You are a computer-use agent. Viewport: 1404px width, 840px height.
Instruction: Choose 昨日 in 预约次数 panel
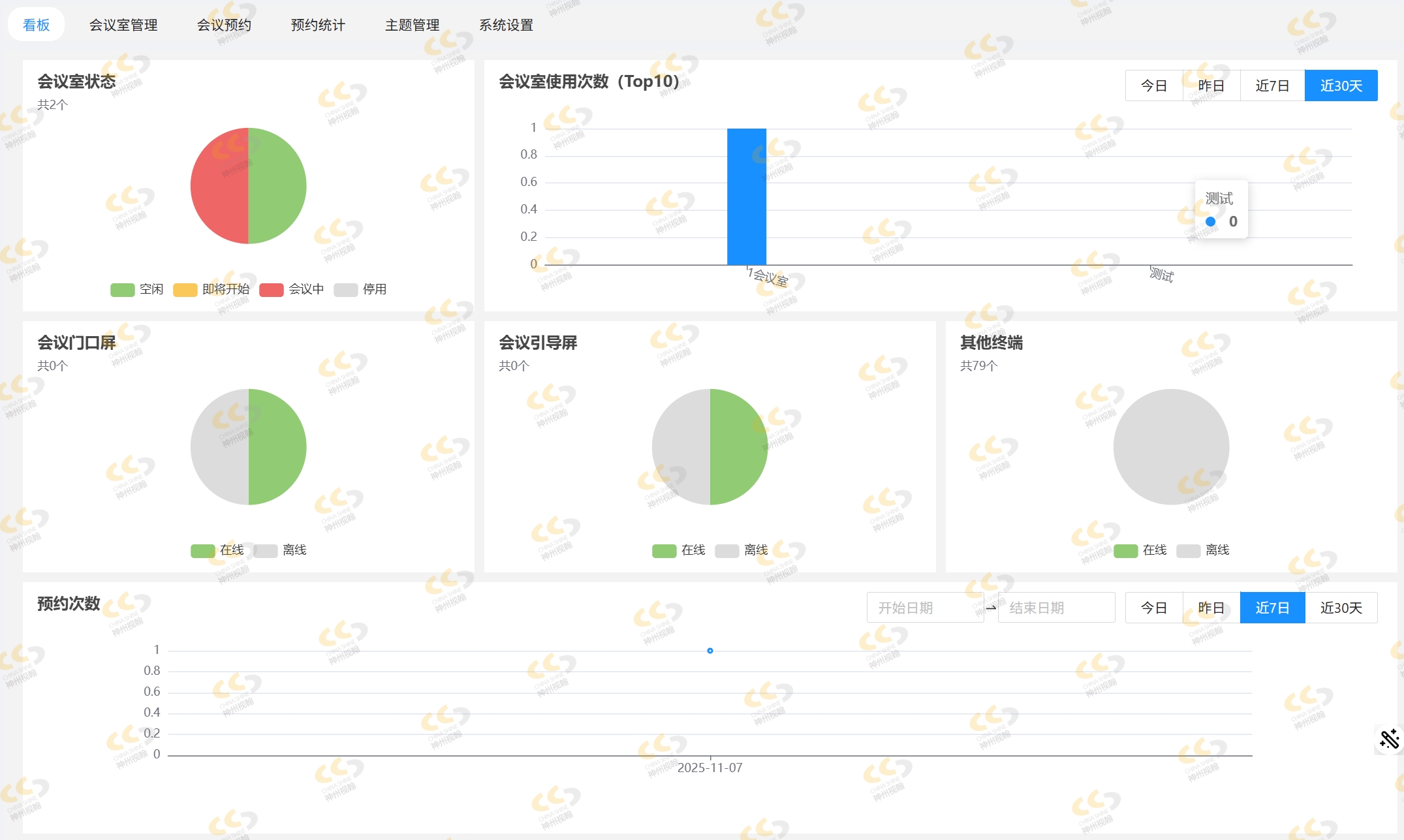[x=1211, y=608]
